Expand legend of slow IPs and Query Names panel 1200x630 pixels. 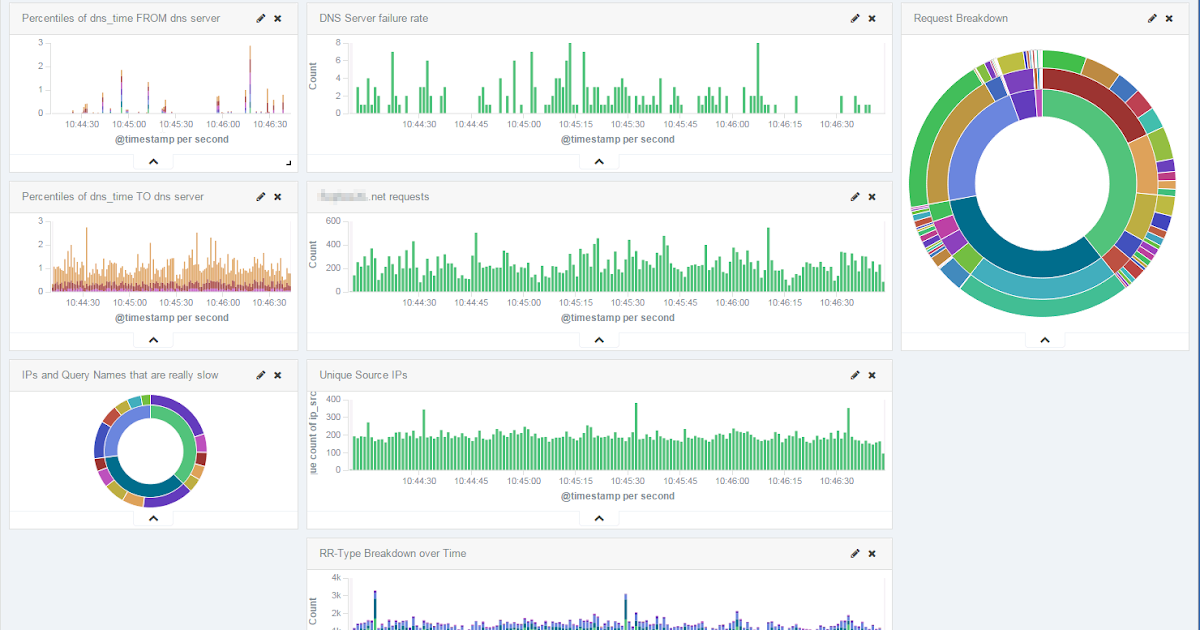coord(153,518)
